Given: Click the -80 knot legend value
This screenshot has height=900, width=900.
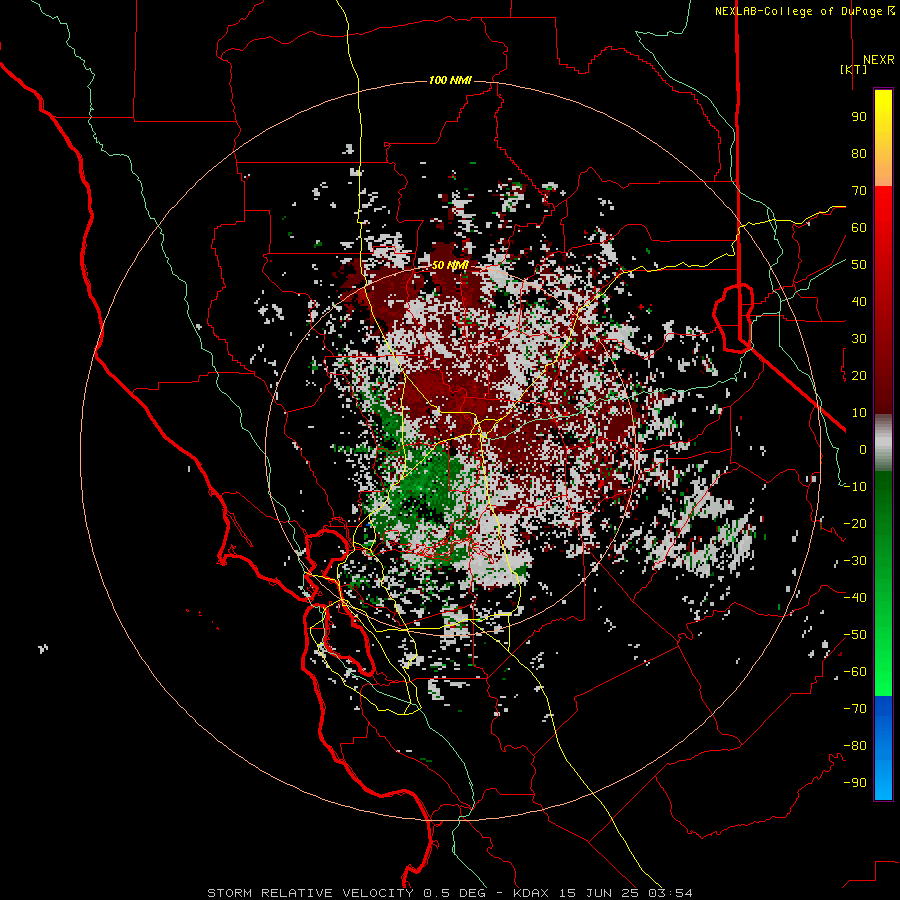Looking at the screenshot, I should coord(855,746).
